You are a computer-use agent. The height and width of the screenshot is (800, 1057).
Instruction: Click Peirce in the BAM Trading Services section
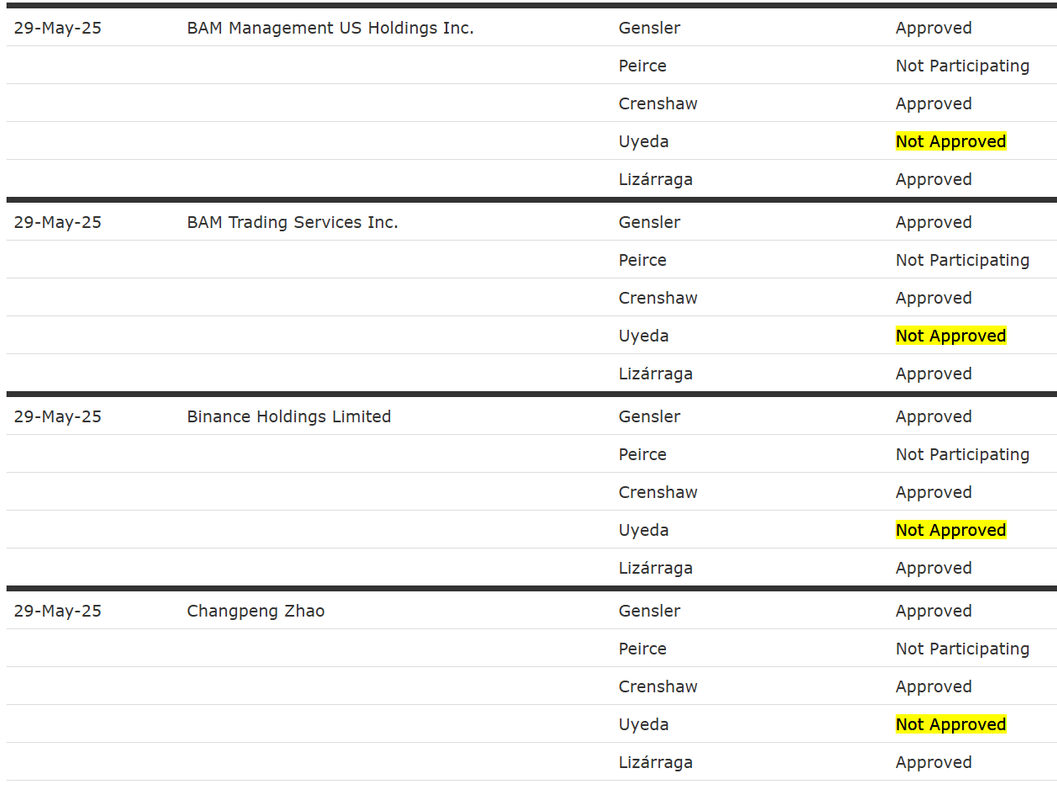(x=642, y=260)
